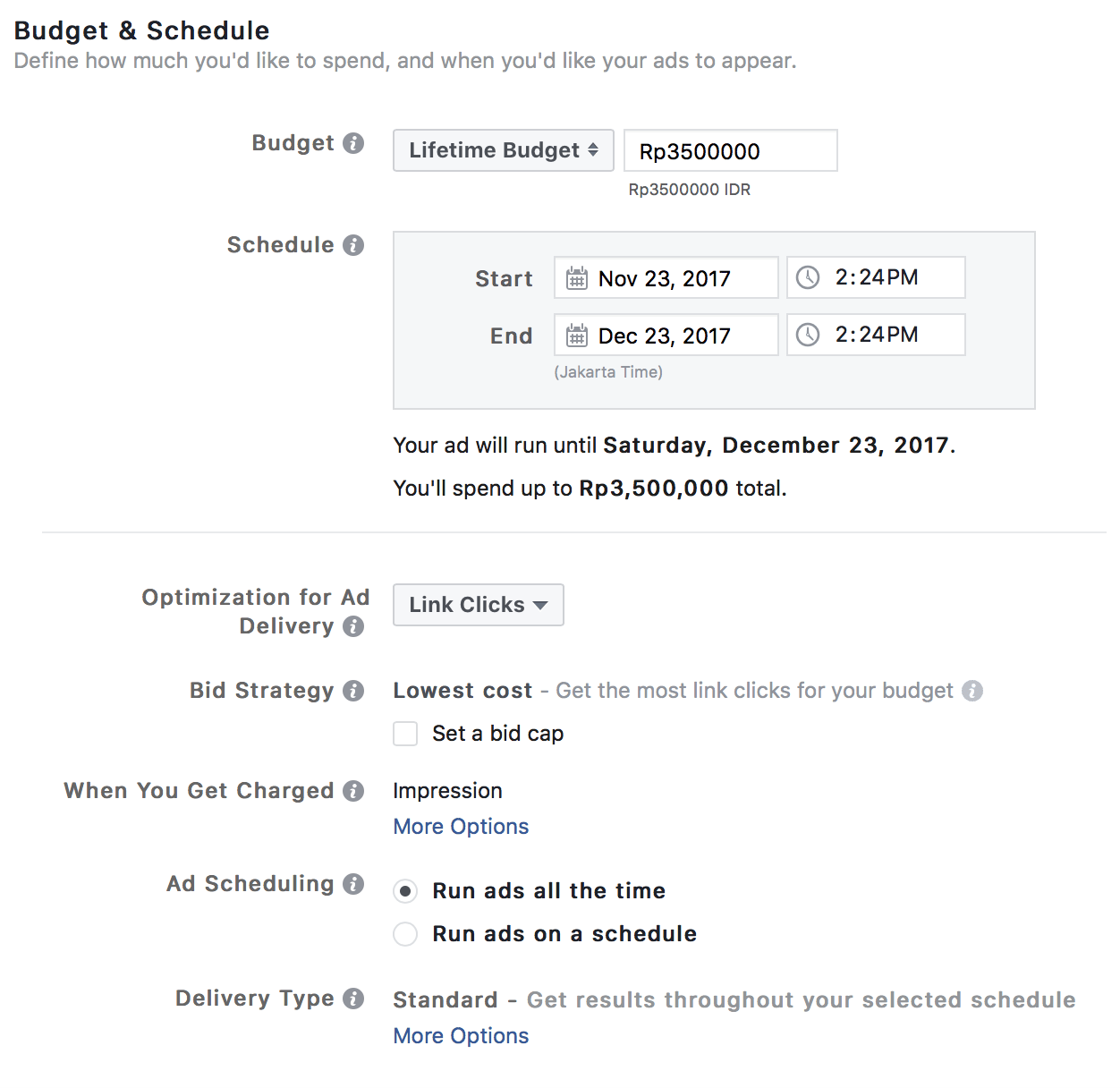1120x1088 pixels.
Task: Click the Ad Scheduling info icon
Action: tap(353, 884)
